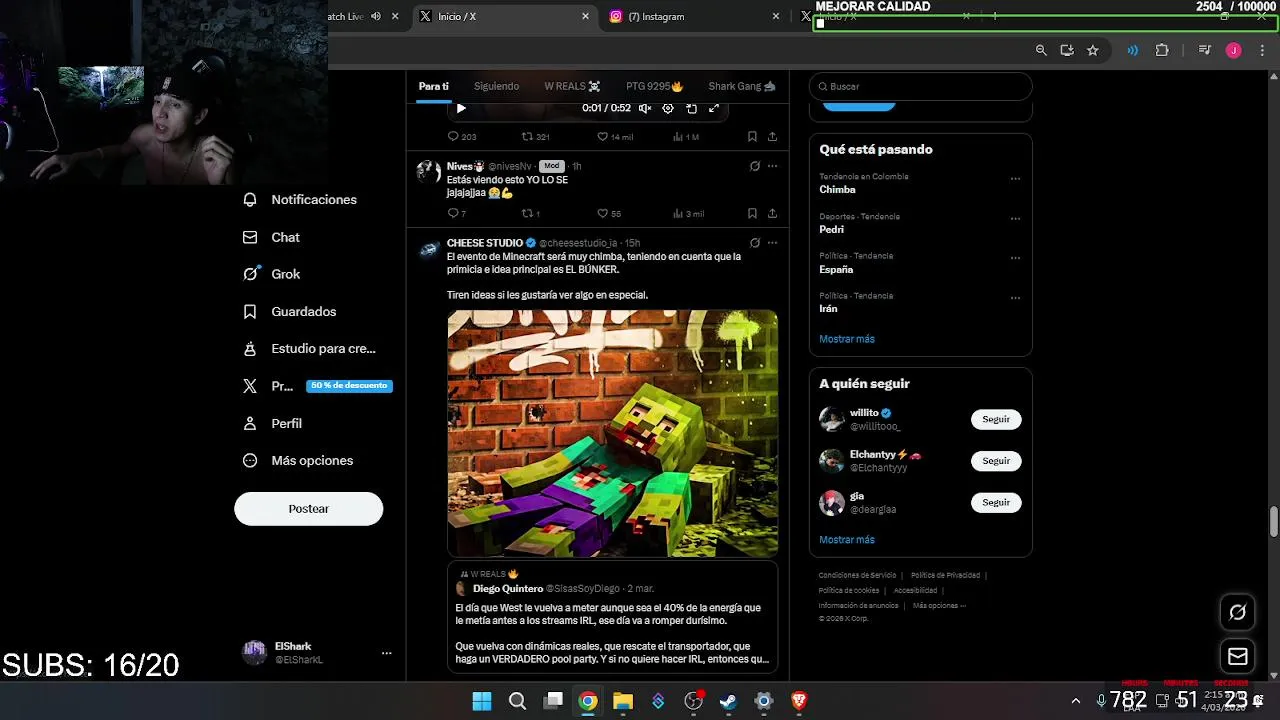Open floating messages envelope button
1280x720 pixels.
tap(1238, 656)
